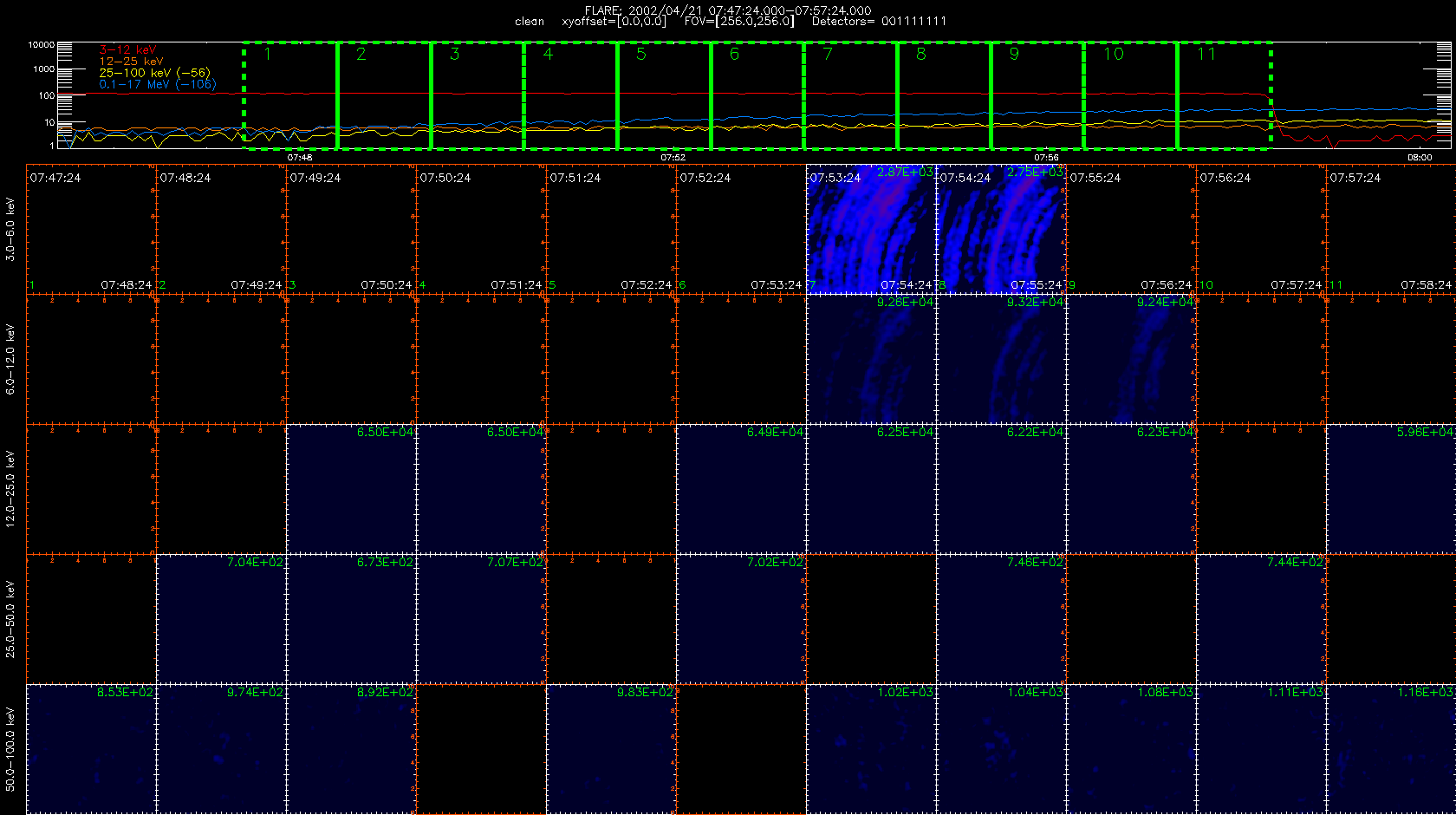The width and height of the screenshot is (1456, 815).
Task: Click the 6.73E+02 peak value
Action: (385, 562)
